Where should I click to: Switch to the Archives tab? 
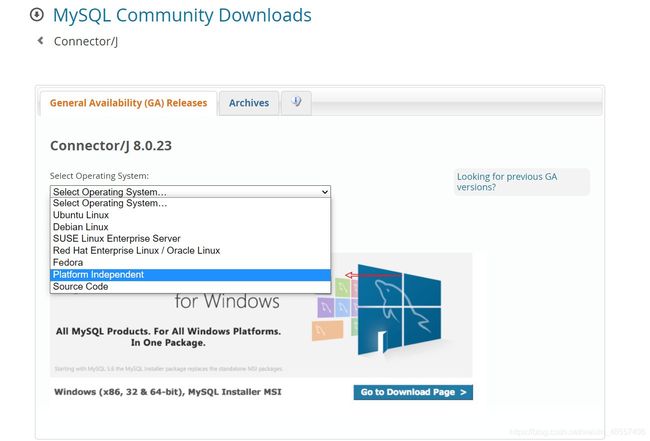249,103
